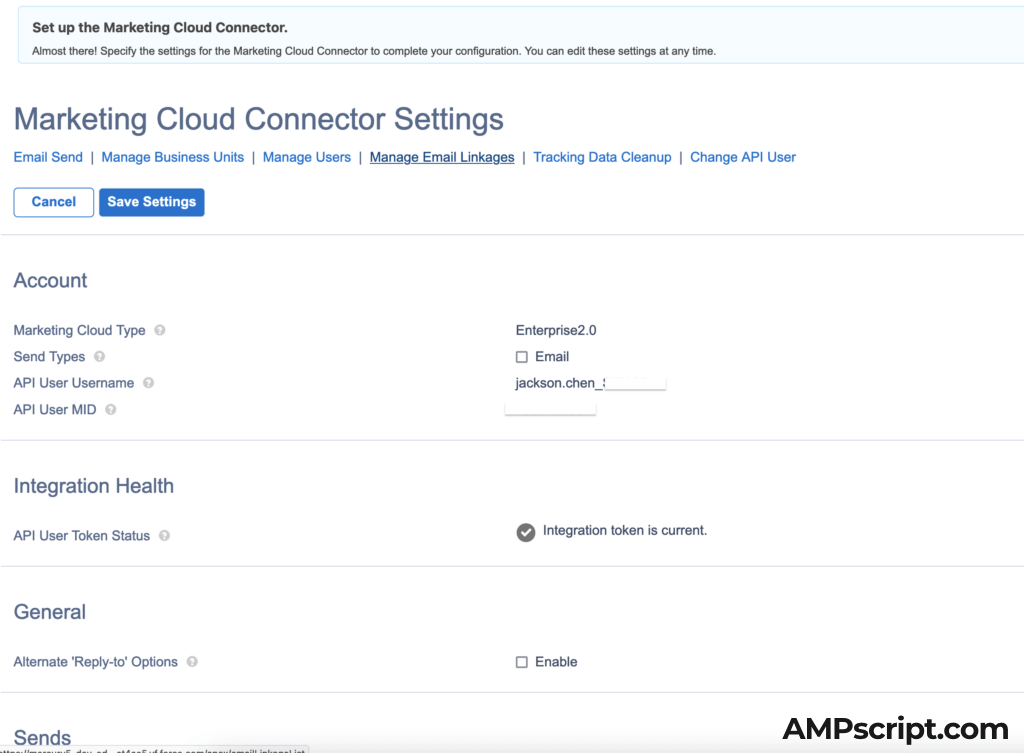Select the Change API User link

(x=743, y=157)
